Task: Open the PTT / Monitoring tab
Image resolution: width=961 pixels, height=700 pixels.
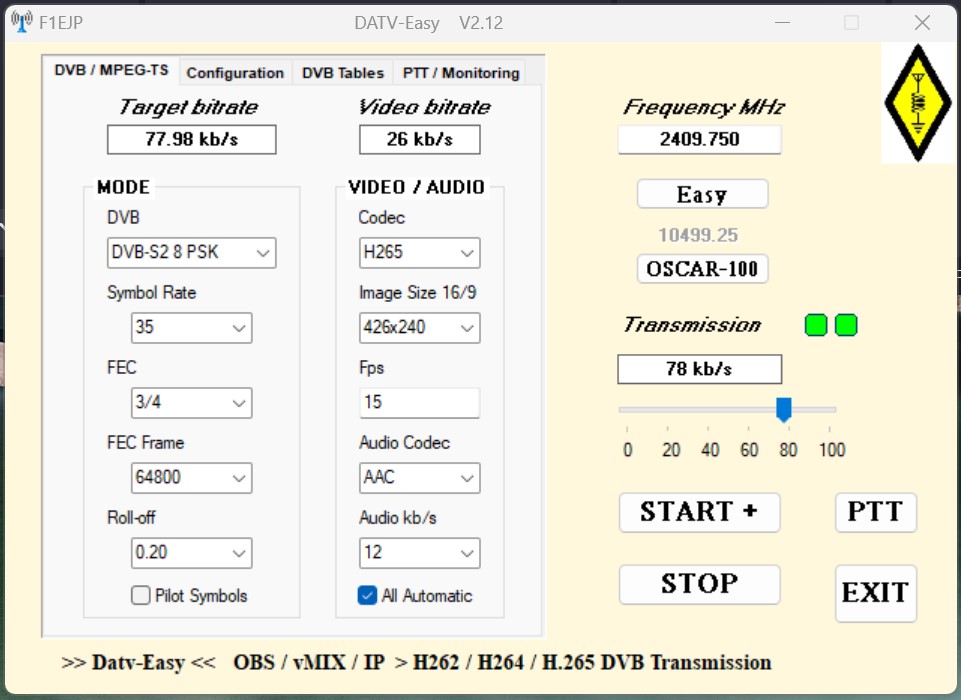Action: pos(461,73)
